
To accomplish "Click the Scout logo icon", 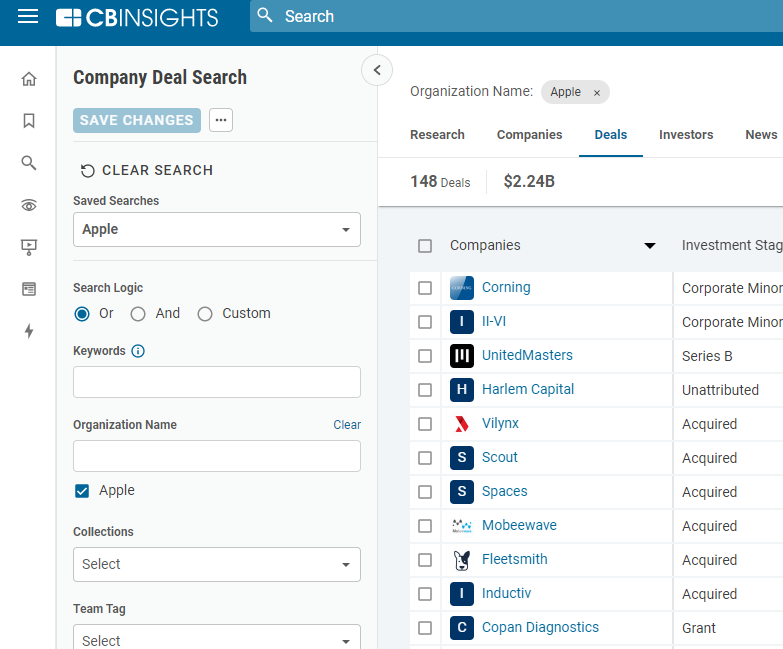I will [x=462, y=458].
